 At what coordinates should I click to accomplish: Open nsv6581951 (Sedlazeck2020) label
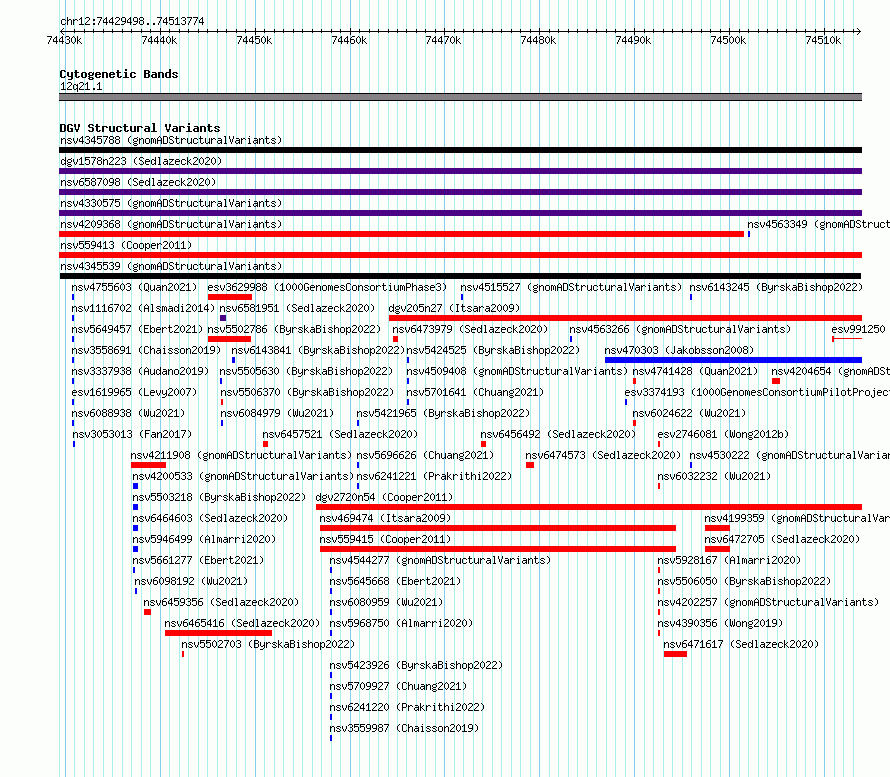click(x=297, y=308)
